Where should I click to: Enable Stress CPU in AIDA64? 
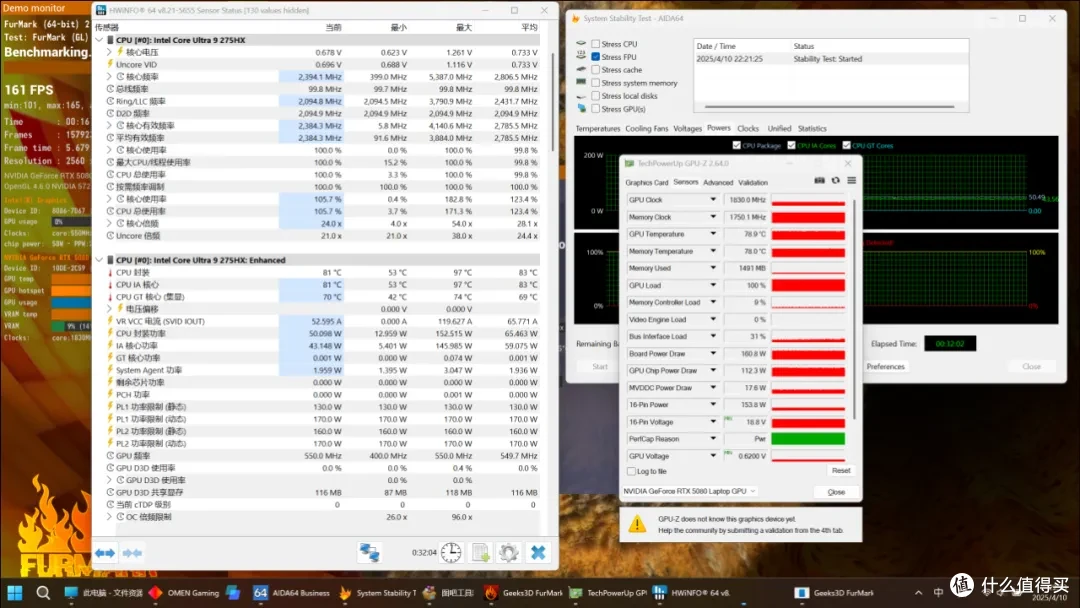[596, 44]
